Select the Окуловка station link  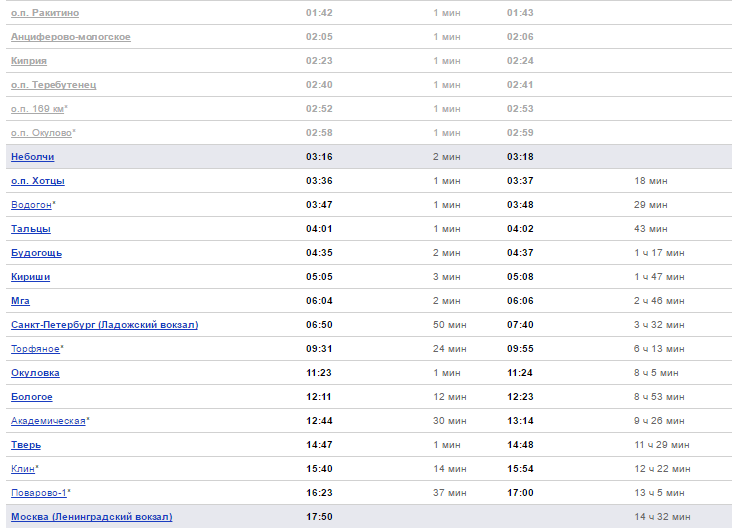click(x=35, y=373)
